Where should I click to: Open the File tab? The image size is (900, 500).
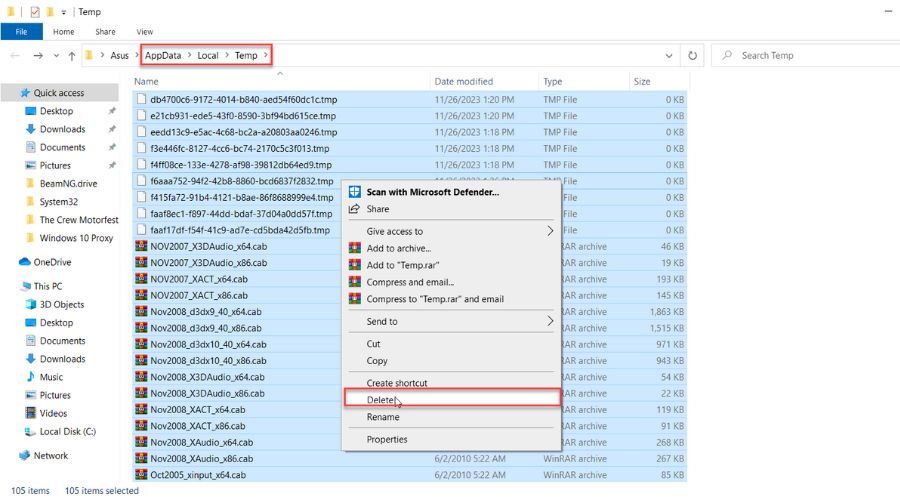pyautogui.click(x=21, y=32)
